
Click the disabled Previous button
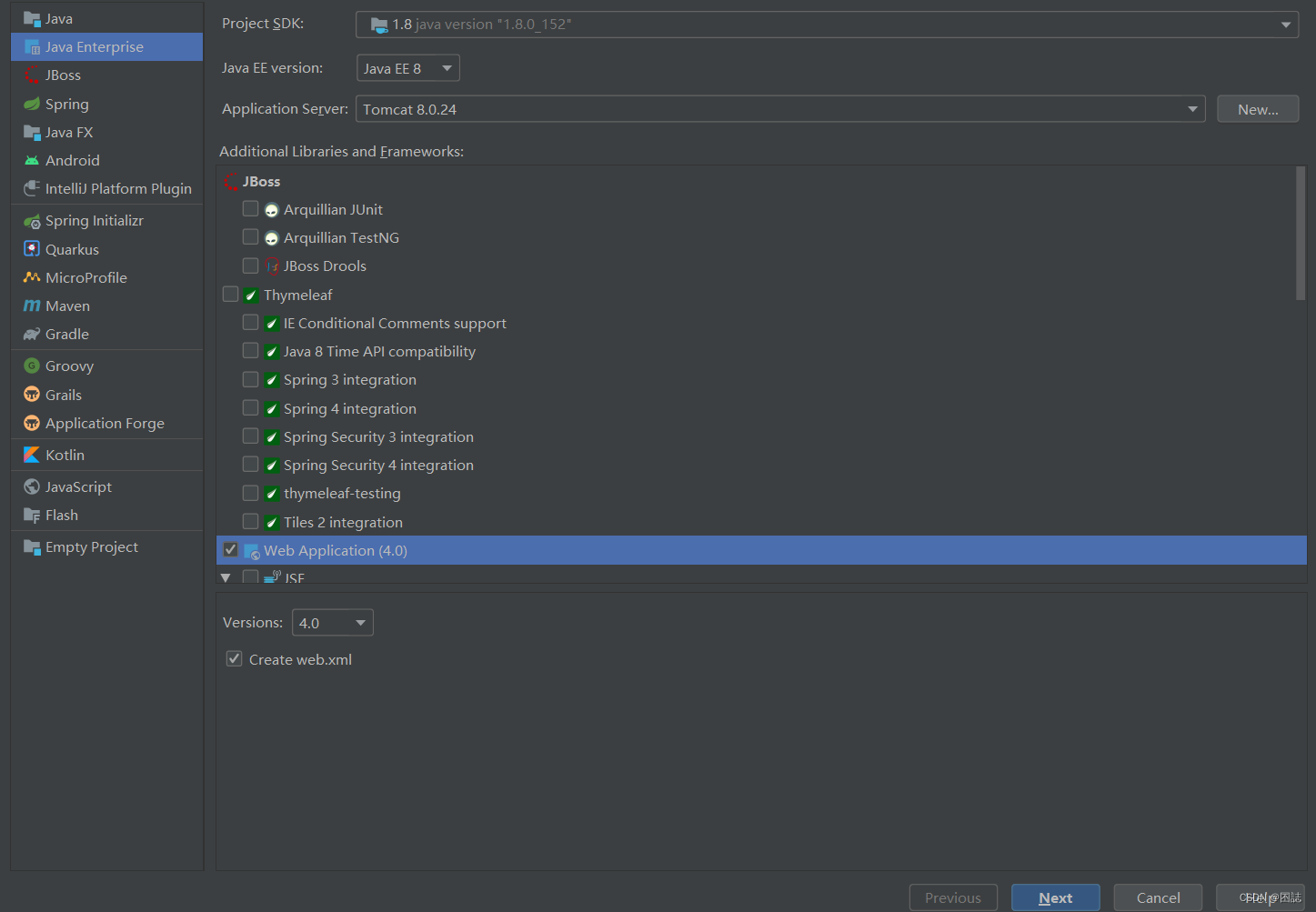953,897
